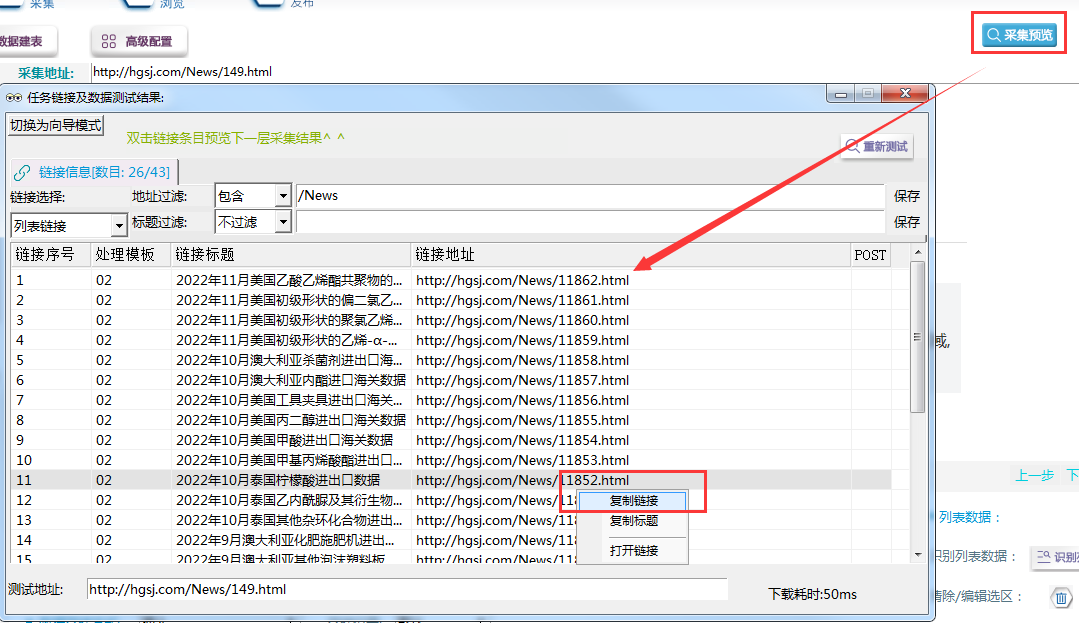Click the 链接地址 column header
1079x623 pixels.
click(631, 255)
